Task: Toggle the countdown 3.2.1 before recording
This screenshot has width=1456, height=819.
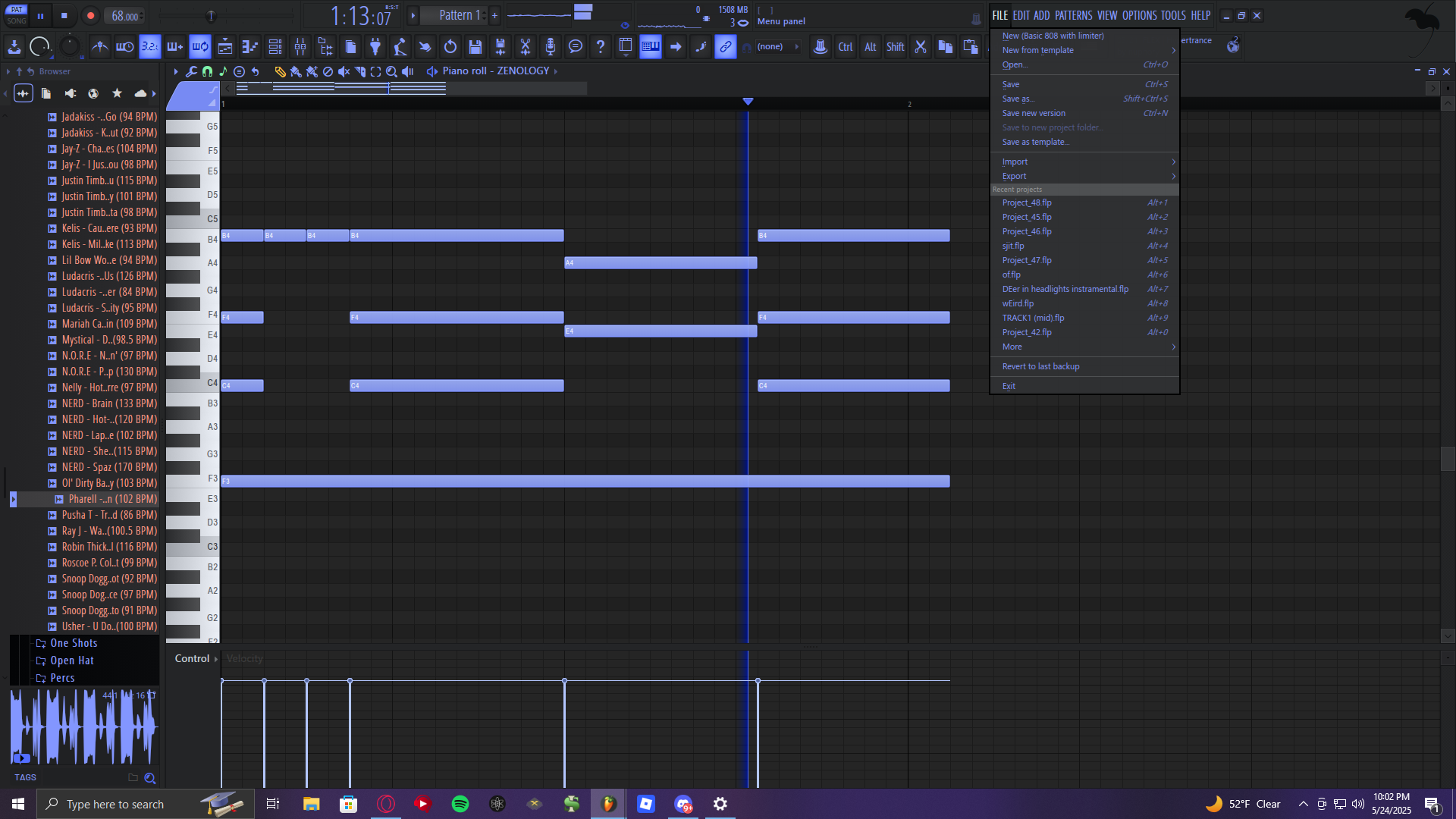Action: 150,47
